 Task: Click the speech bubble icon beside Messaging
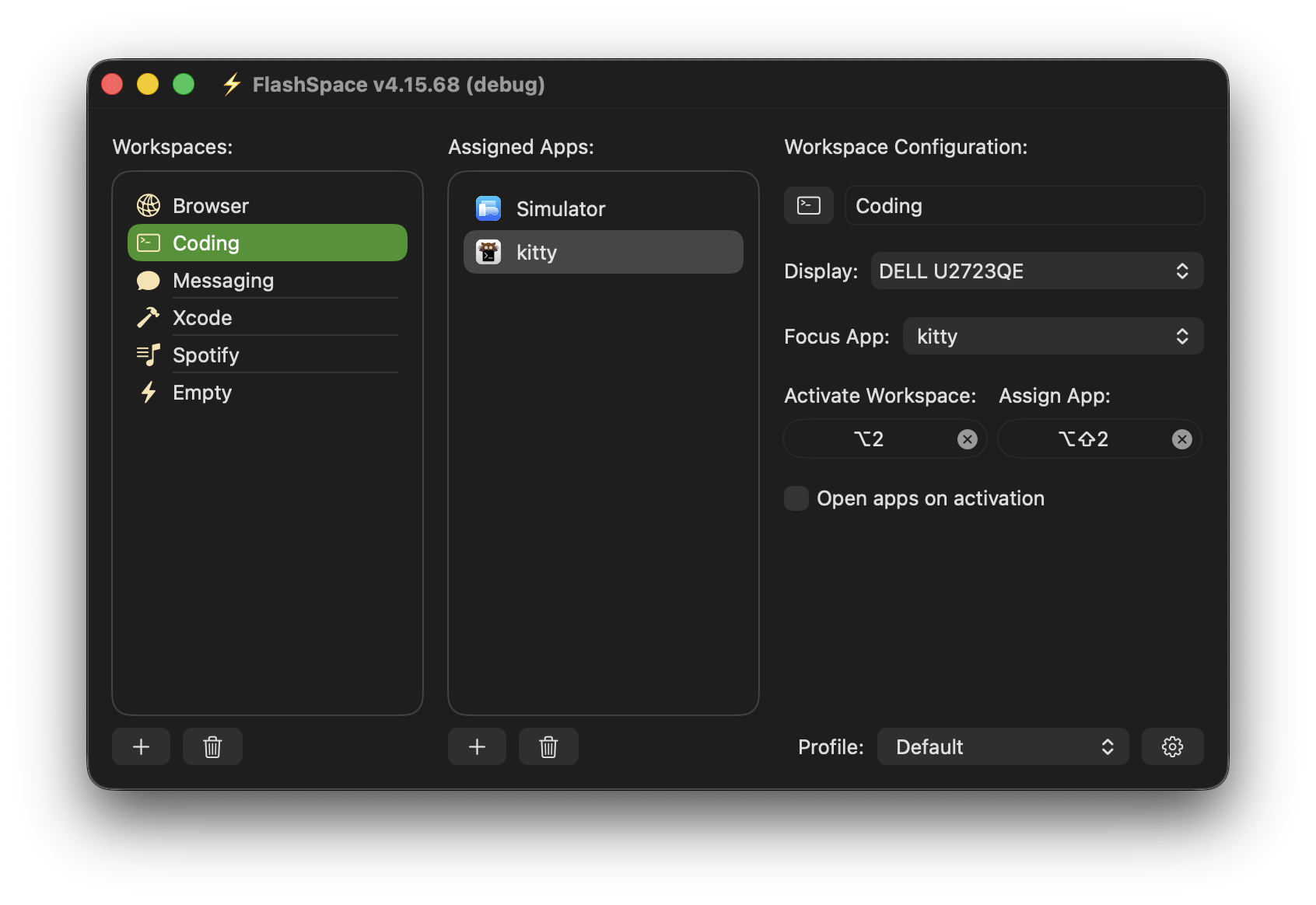149,281
